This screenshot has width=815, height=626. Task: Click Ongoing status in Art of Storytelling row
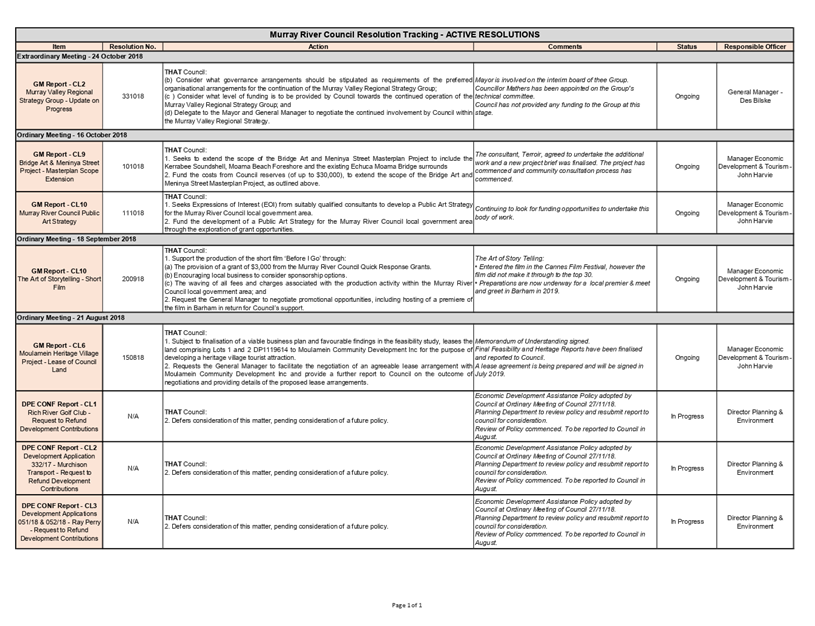(x=687, y=279)
